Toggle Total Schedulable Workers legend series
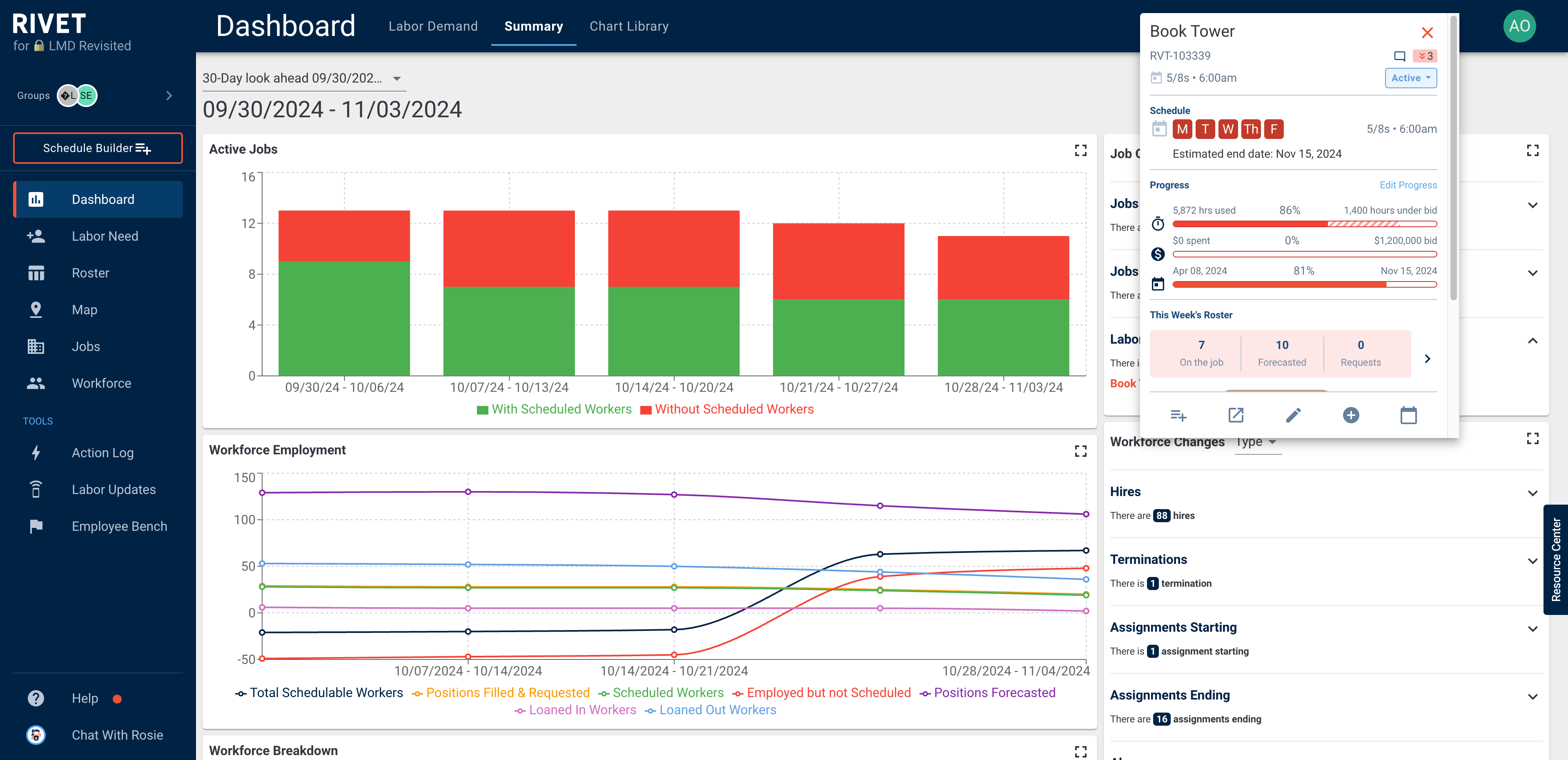The width and height of the screenshot is (1568, 760). 319,693
